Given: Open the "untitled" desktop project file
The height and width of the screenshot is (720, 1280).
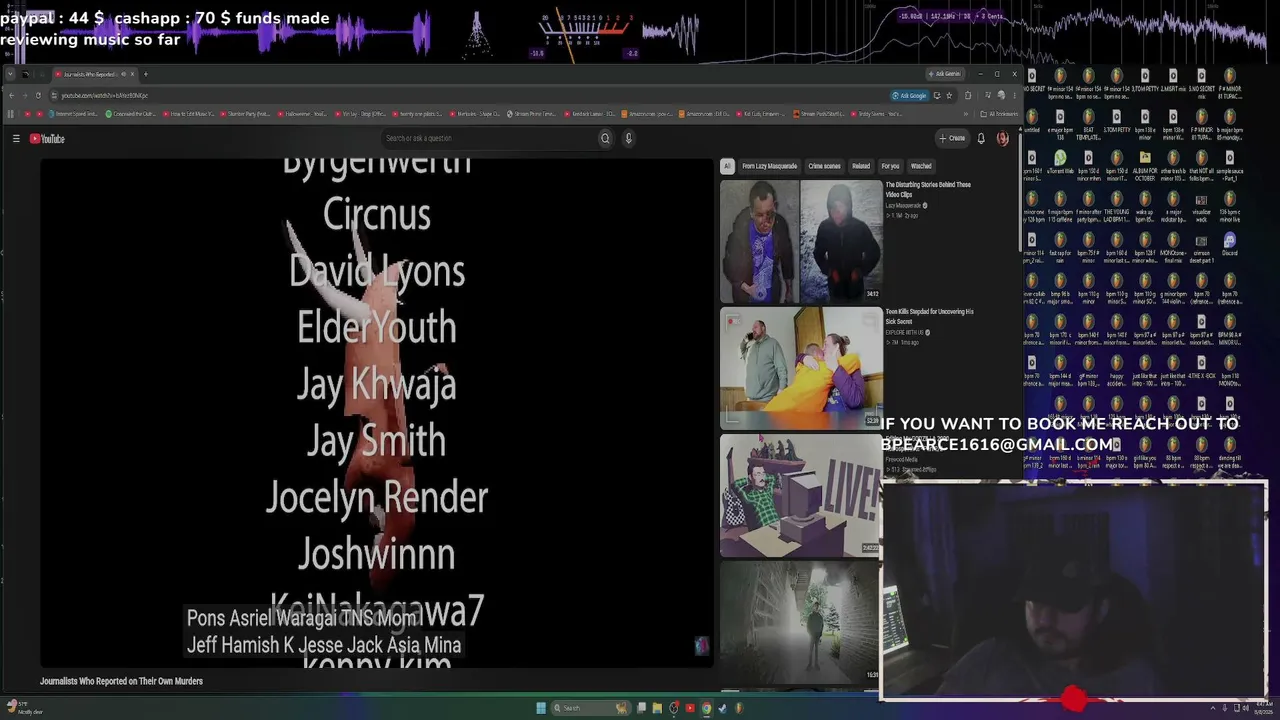Looking at the screenshot, I should (1032, 122).
